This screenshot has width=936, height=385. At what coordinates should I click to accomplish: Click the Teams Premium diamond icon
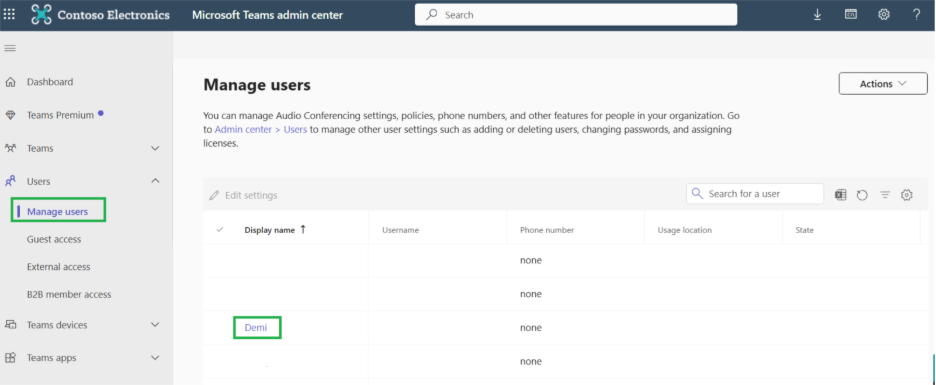pyautogui.click(x=10, y=115)
